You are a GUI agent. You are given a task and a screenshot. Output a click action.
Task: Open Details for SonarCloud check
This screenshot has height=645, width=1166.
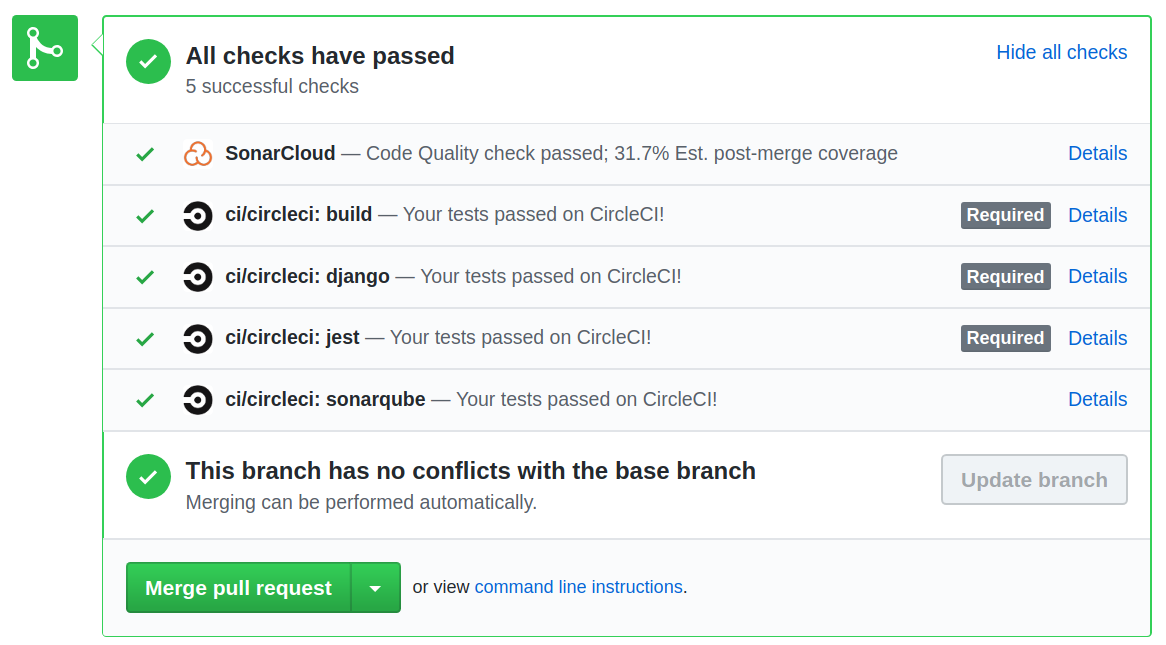click(1097, 153)
